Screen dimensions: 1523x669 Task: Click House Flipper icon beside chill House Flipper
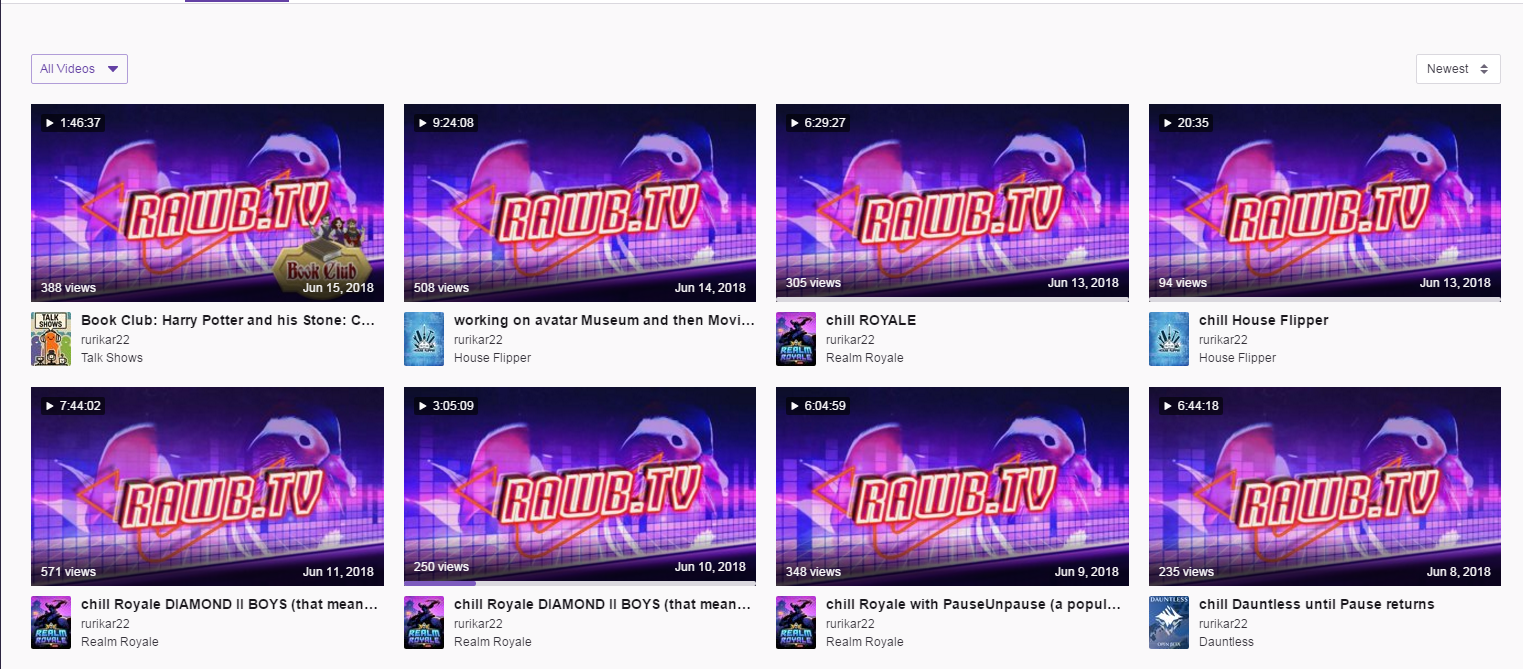pyautogui.click(x=1169, y=338)
